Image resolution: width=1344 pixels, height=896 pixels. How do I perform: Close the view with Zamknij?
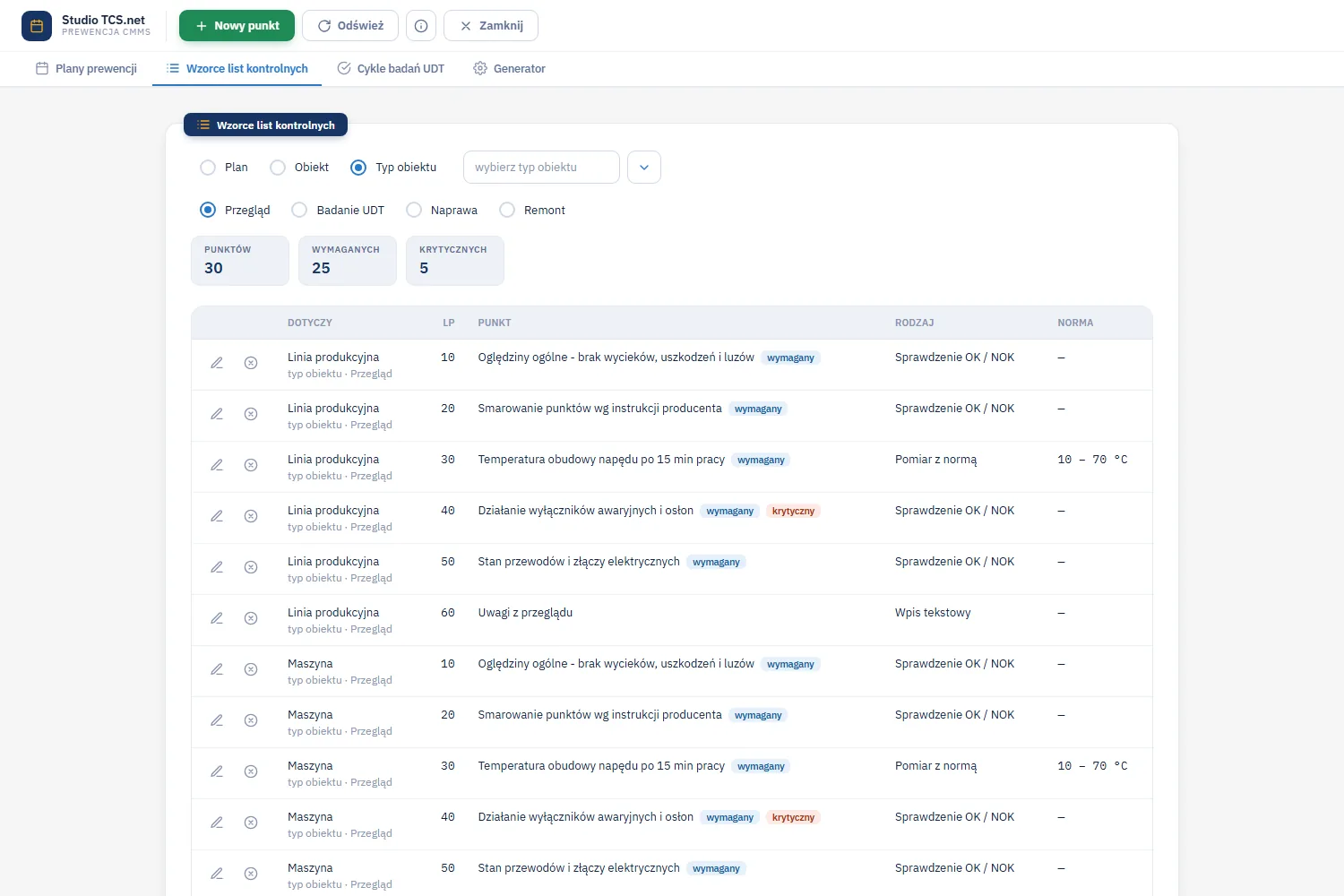[491, 26]
